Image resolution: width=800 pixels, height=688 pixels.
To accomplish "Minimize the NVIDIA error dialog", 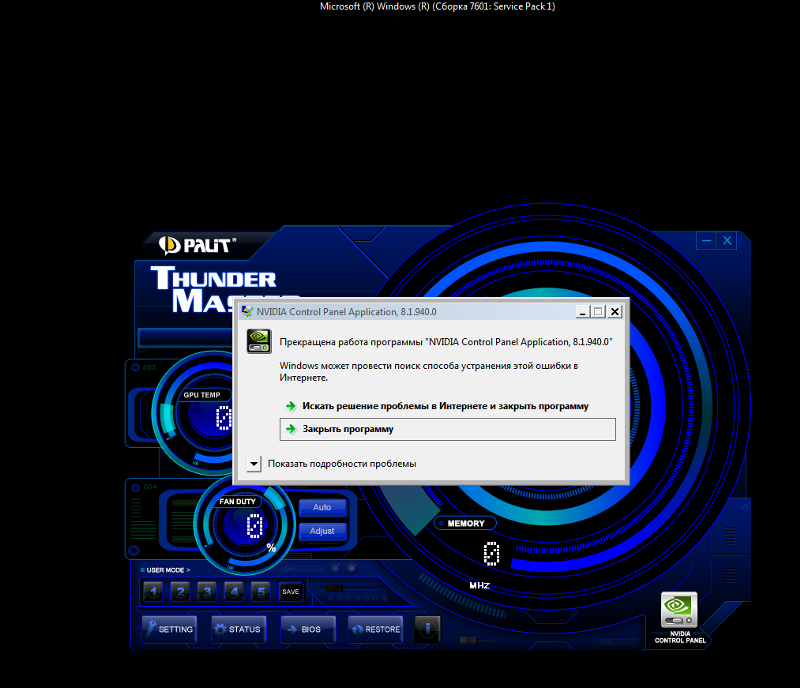I will click(x=582, y=311).
